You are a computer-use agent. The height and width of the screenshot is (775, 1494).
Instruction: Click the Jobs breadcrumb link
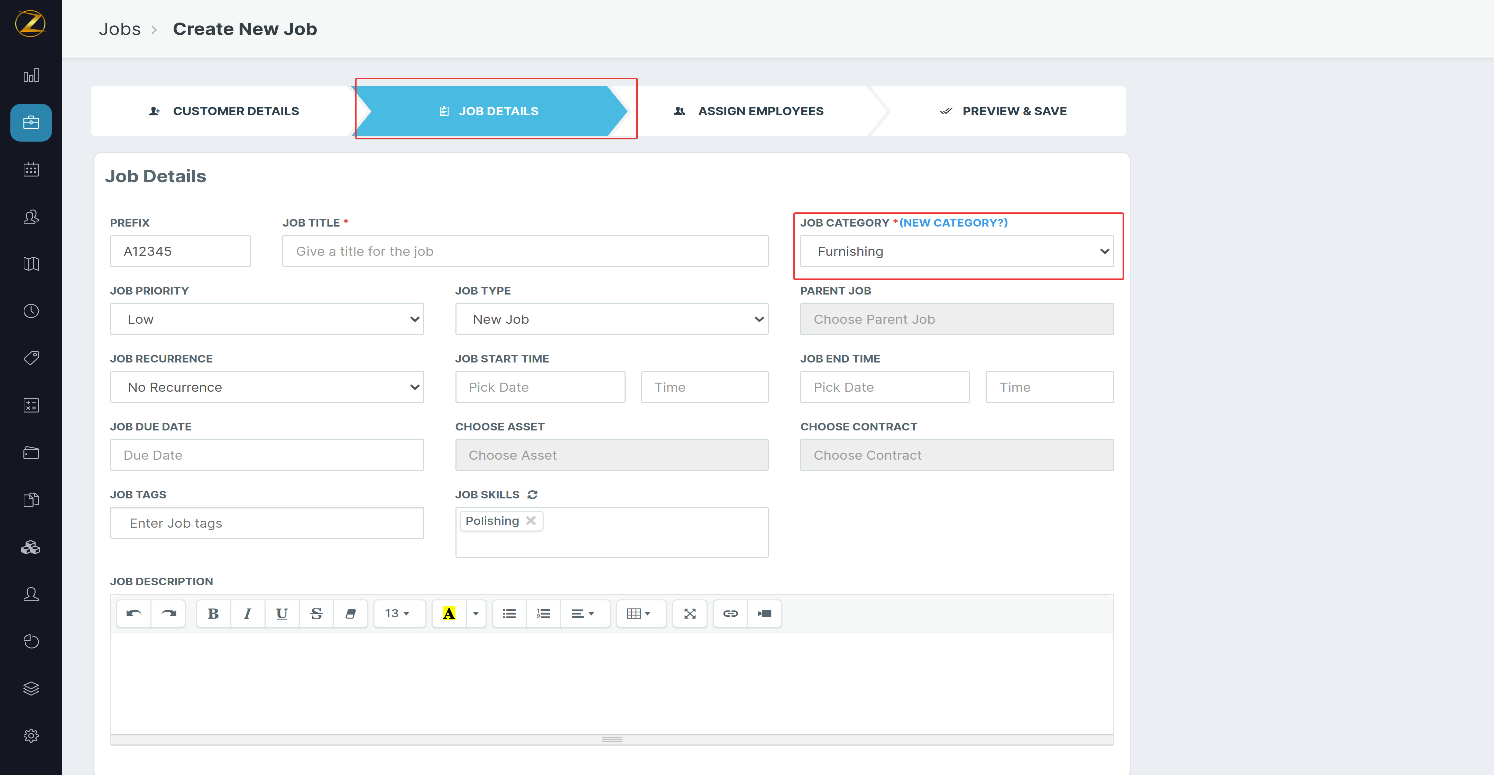pos(120,29)
